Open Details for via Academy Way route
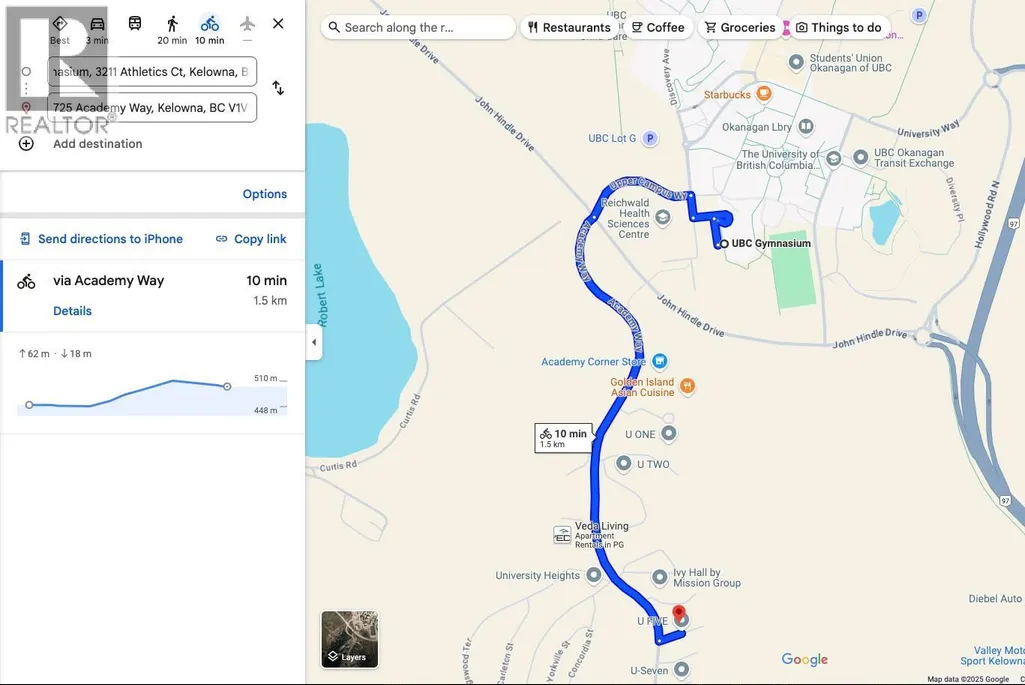The height and width of the screenshot is (685, 1025). (x=72, y=310)
